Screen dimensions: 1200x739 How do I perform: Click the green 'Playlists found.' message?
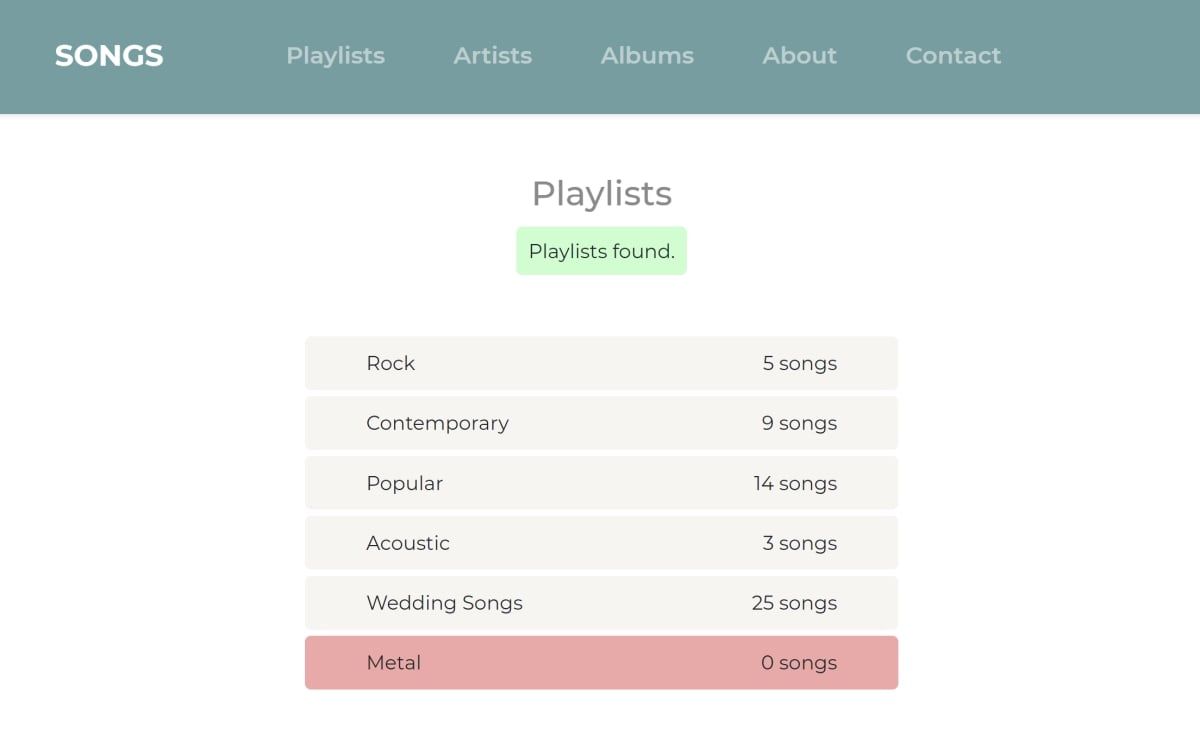coord(601,251)
